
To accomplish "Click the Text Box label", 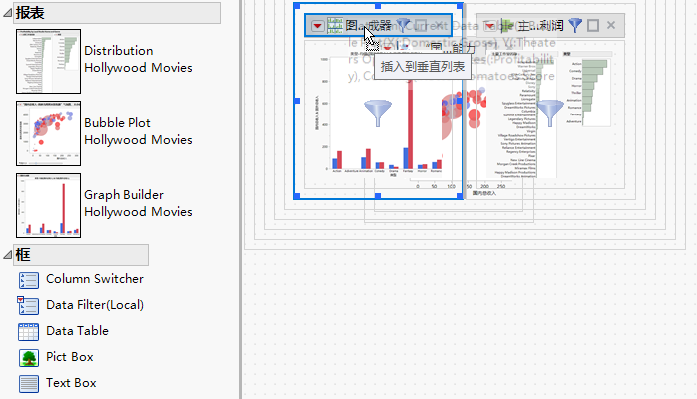I will [71, 383].
